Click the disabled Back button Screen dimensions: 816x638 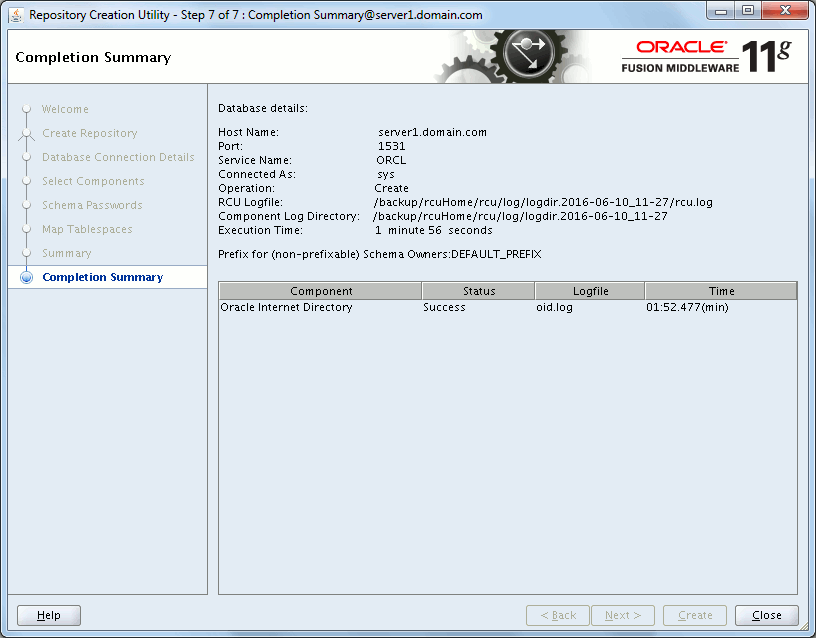tap(558, 615)
